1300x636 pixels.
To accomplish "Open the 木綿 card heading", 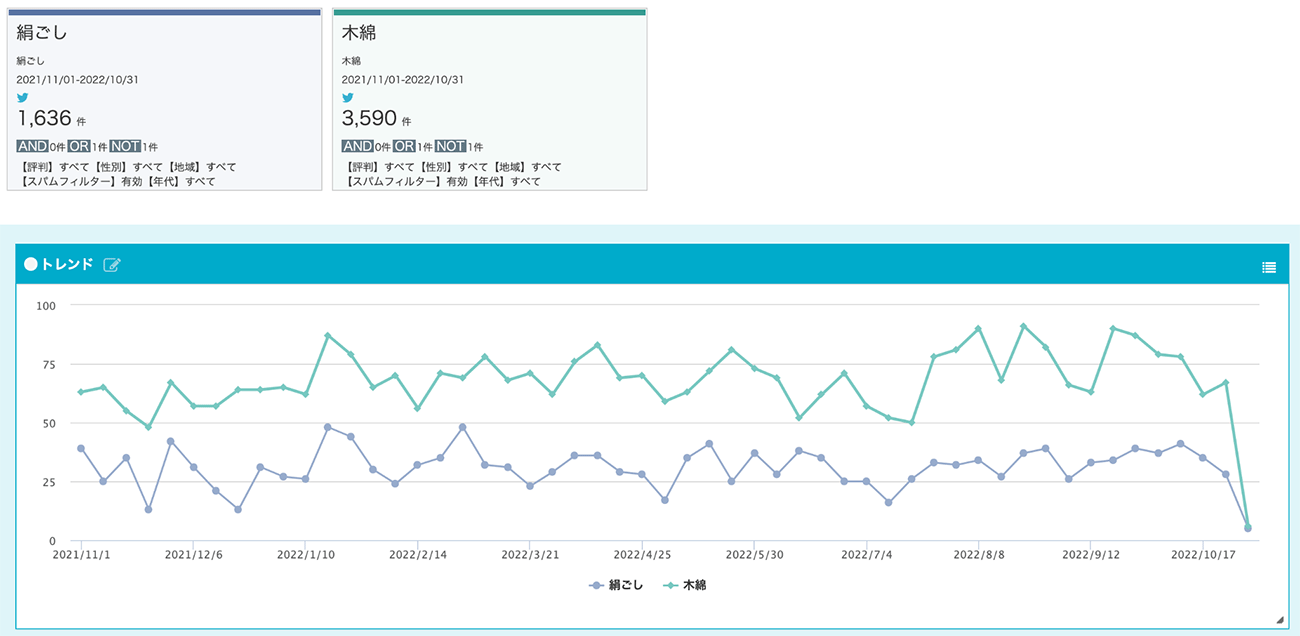I will [x=359, y=33].
